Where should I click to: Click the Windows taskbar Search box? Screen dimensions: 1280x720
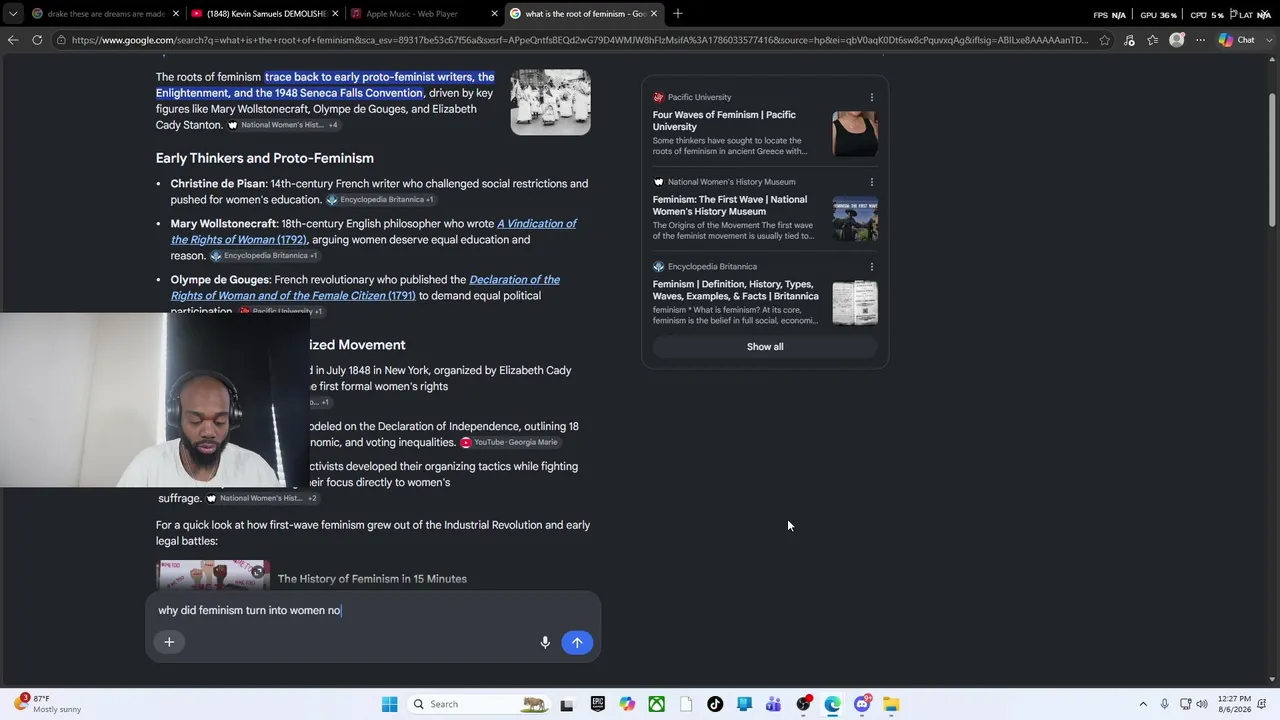(480, 704)
